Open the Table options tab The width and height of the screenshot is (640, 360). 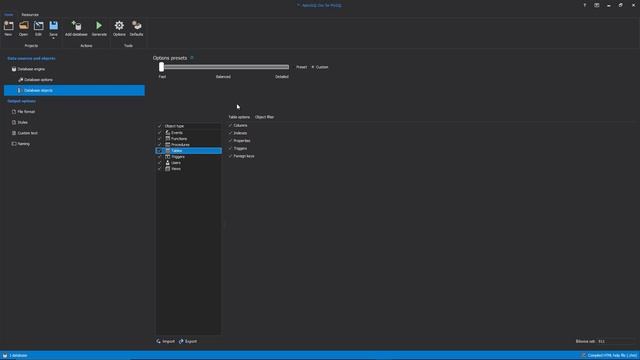click(x=239, y=117)
